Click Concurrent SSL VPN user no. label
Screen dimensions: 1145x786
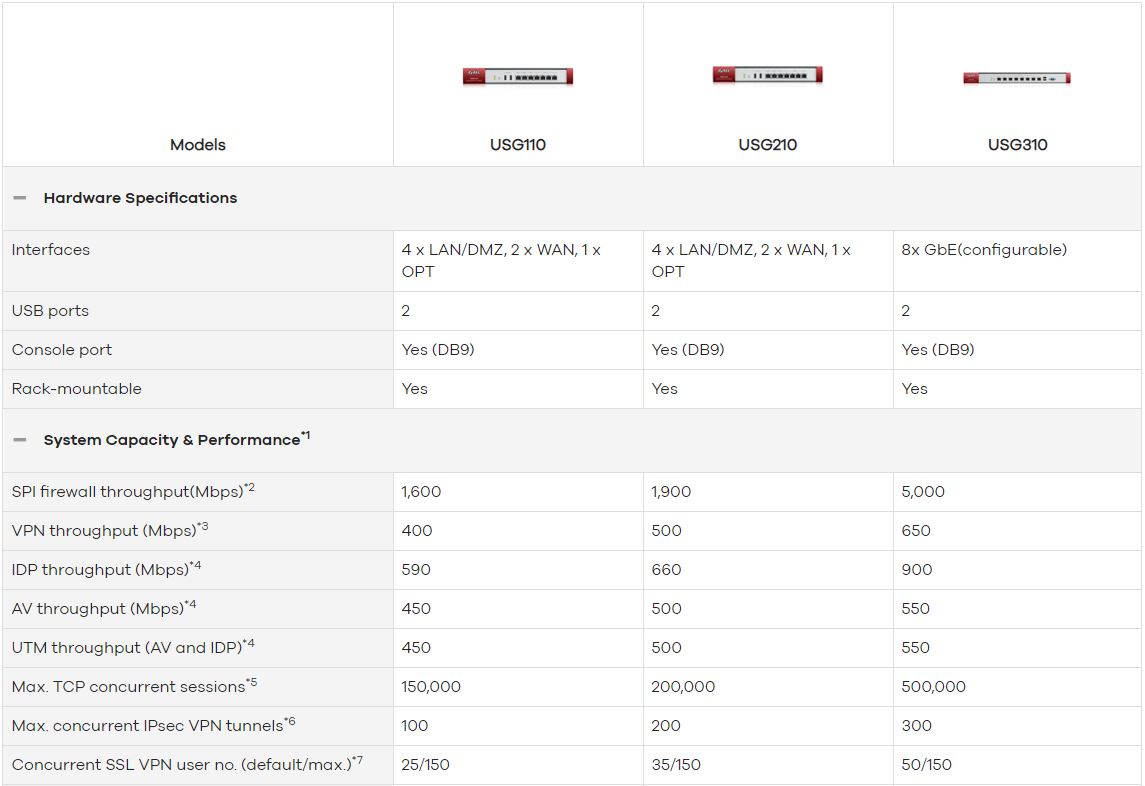click(x=187, y=764)
